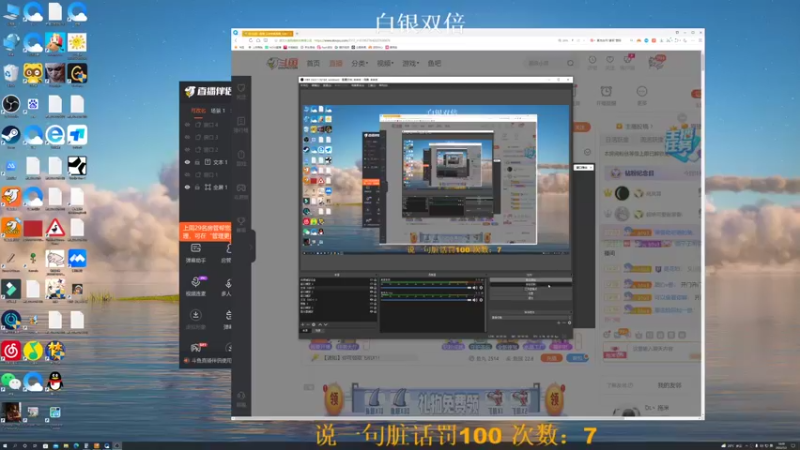
Task: Launch the goose warning-sign game icon
Action: [55, 228]
